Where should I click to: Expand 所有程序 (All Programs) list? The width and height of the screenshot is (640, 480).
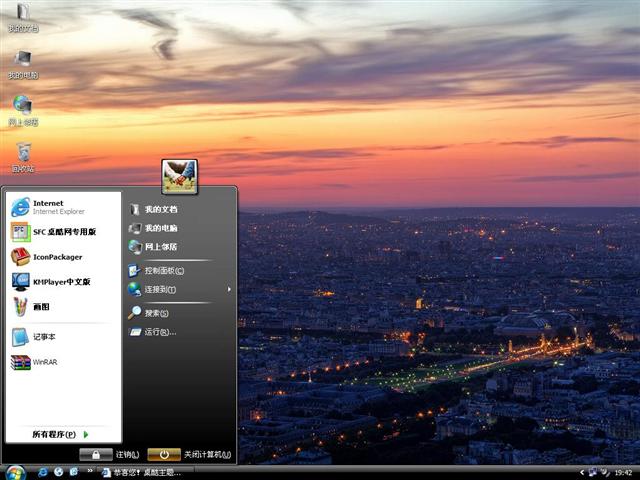point(60,434)
